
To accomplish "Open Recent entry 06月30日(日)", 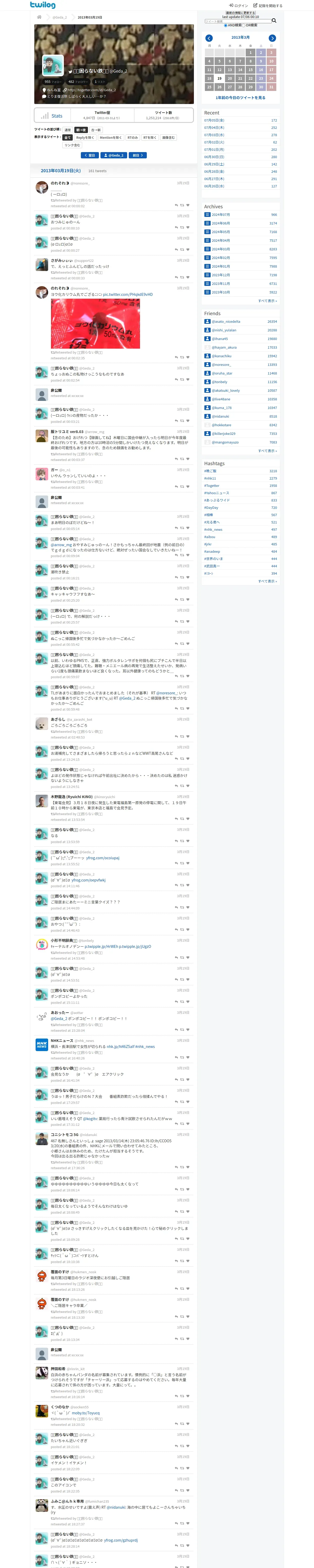I will (214, 157).
